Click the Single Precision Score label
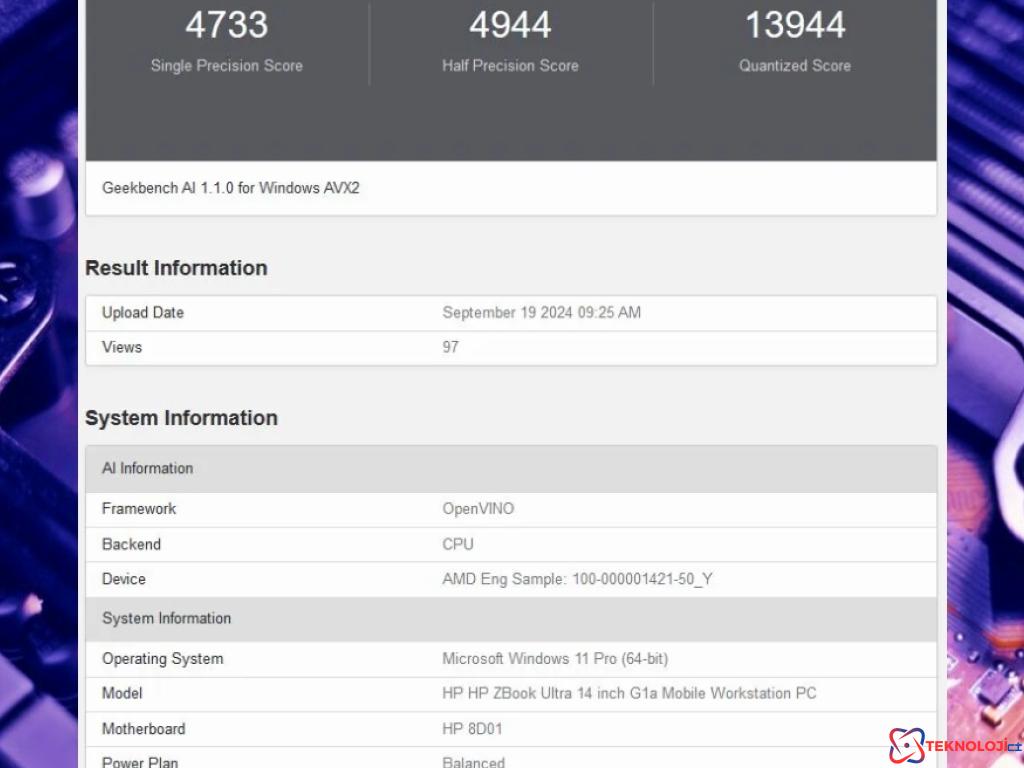The height and width of the screenshot is (768, 1024). click(226, 66)
